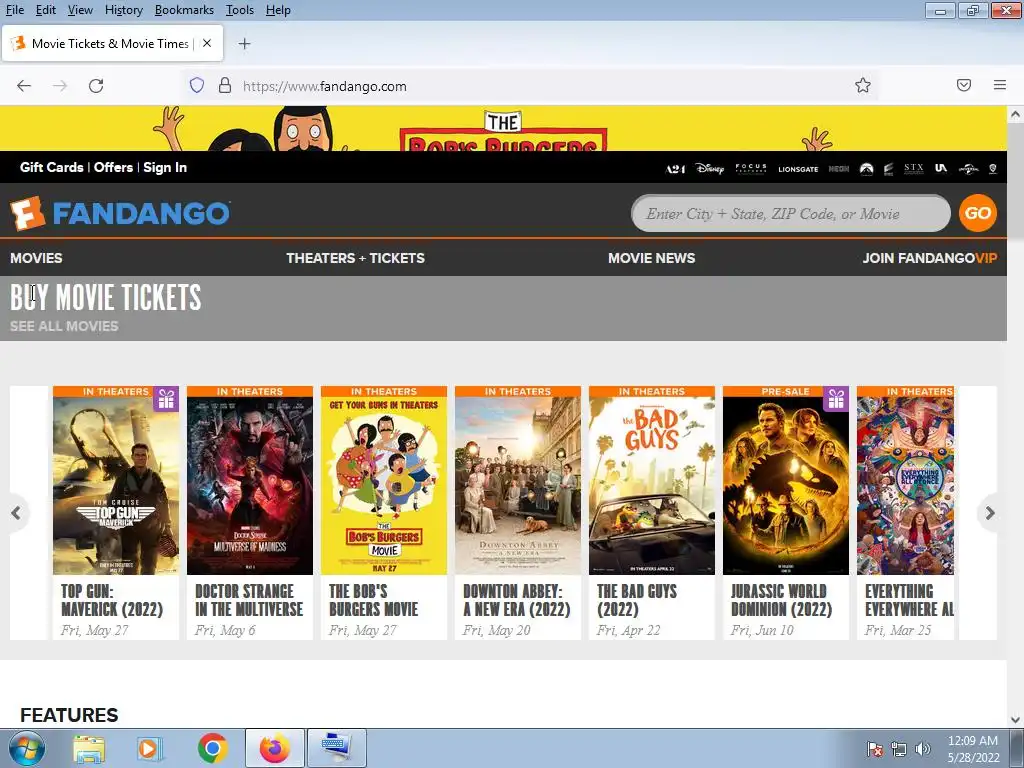Go back with the browser back arrow
Screen dimensions: 1024x768
[x=24, y=86]
